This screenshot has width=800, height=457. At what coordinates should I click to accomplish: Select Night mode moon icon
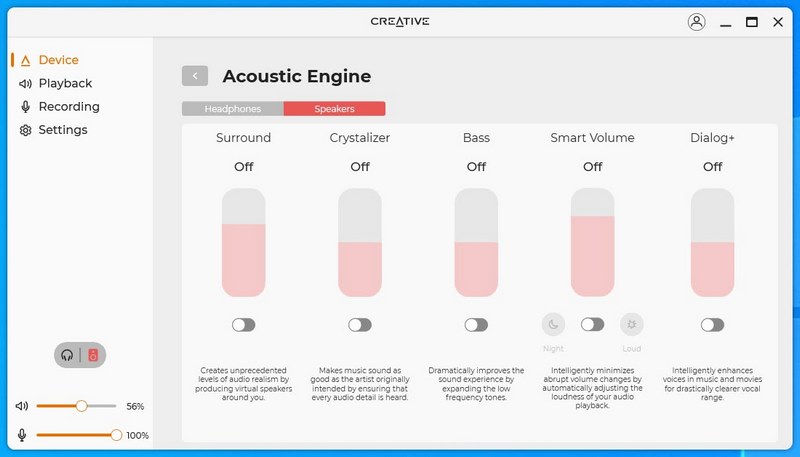[553, 324]
